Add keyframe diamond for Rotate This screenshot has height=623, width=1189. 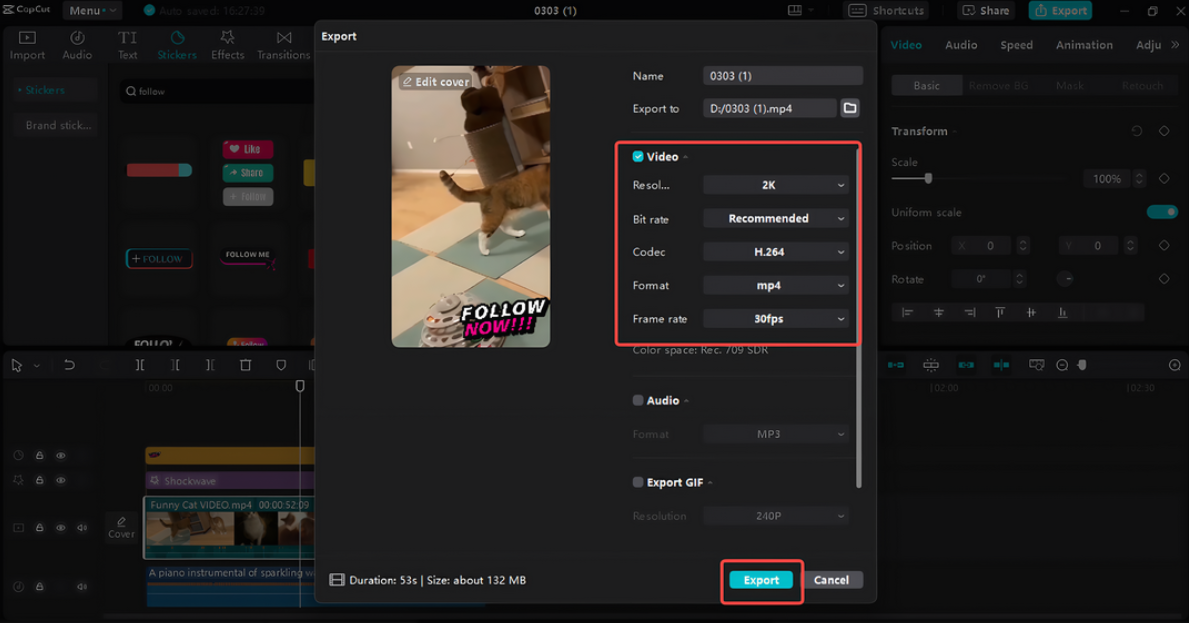[1164, 279]
